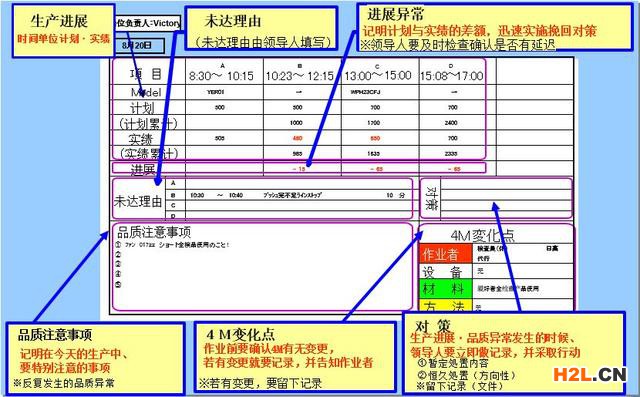This screenshot has height=397, width=640.
Task: Click the 8月20日 date box
Action: click(x=139, y=46)
